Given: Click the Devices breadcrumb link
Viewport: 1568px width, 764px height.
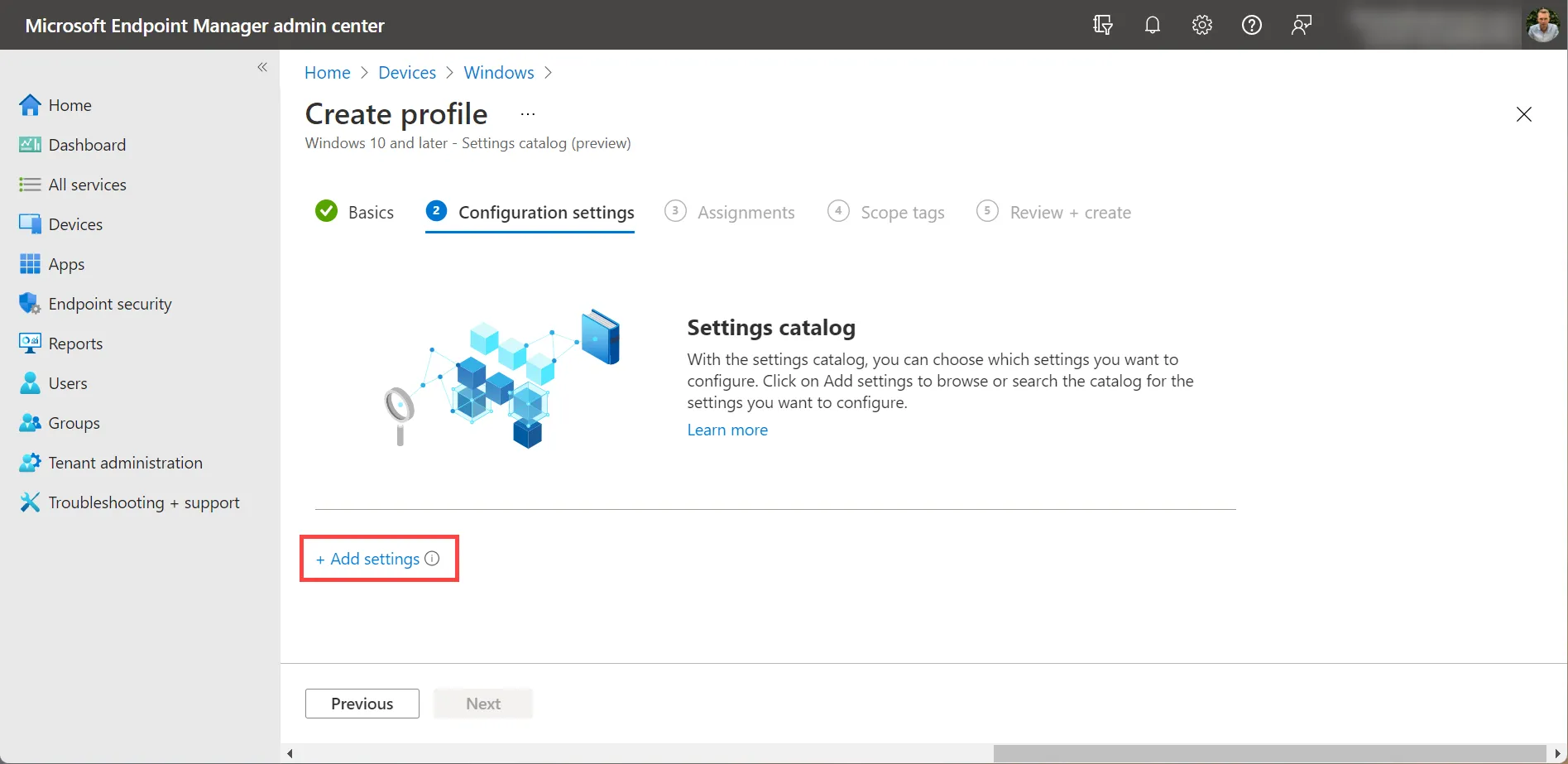Looking at the screenshot, I should click(407, 73).
